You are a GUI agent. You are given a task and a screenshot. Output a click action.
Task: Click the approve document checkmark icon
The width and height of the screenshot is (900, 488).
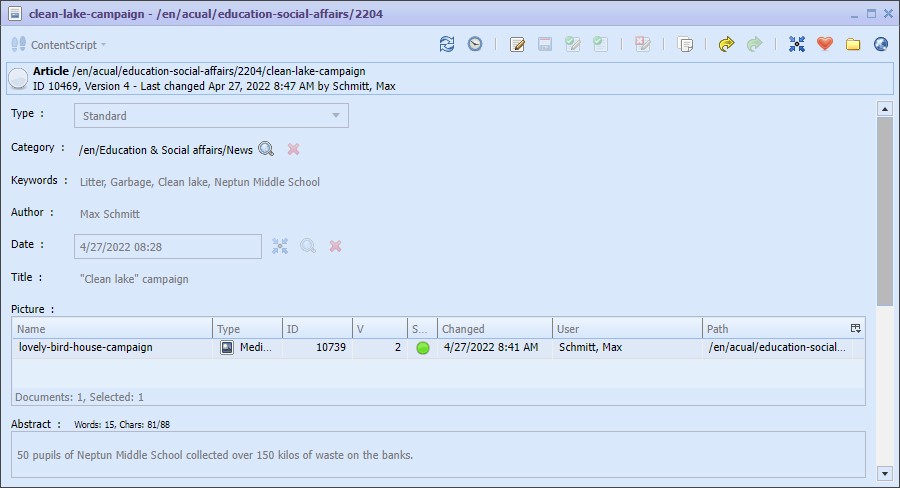pos(600,44)
